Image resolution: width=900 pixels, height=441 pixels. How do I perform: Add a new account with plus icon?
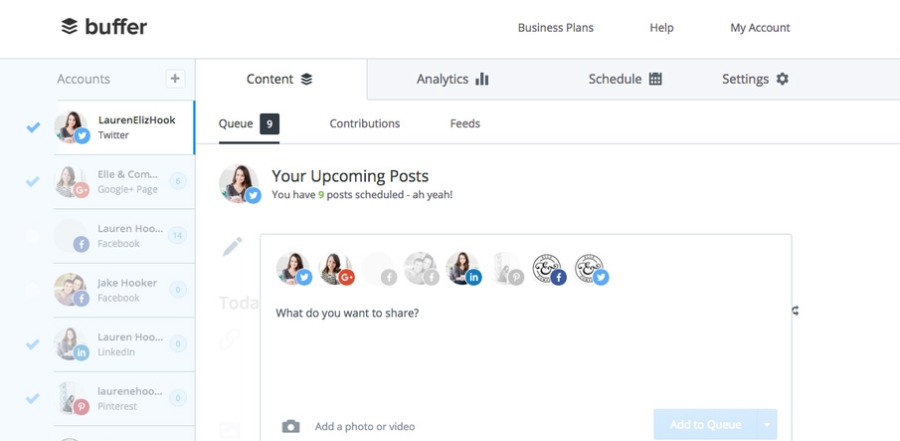(x=176, y=79)
